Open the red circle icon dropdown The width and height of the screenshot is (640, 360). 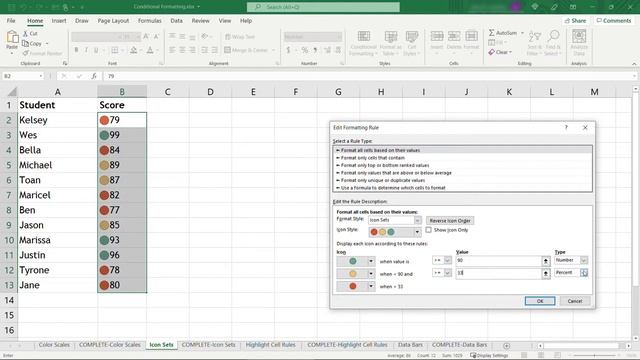371,287
